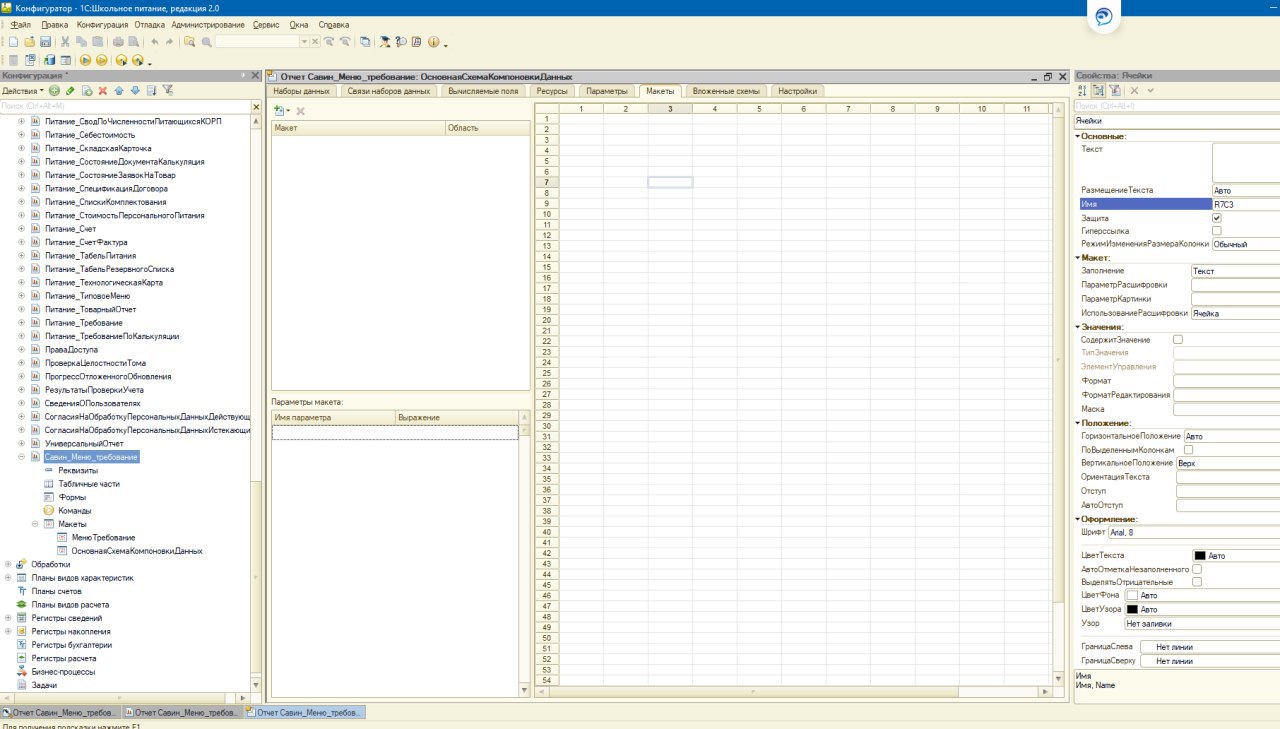Click the Имя field containing R7C3

(1246, 204)
